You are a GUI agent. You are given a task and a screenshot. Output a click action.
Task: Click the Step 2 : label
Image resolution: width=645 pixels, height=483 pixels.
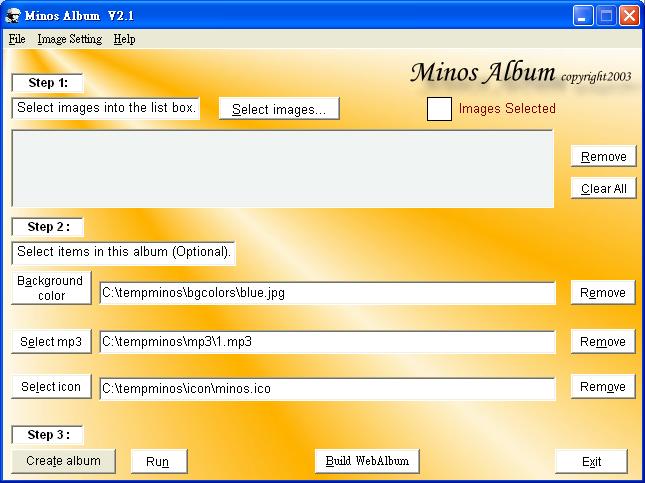(48, 227)
